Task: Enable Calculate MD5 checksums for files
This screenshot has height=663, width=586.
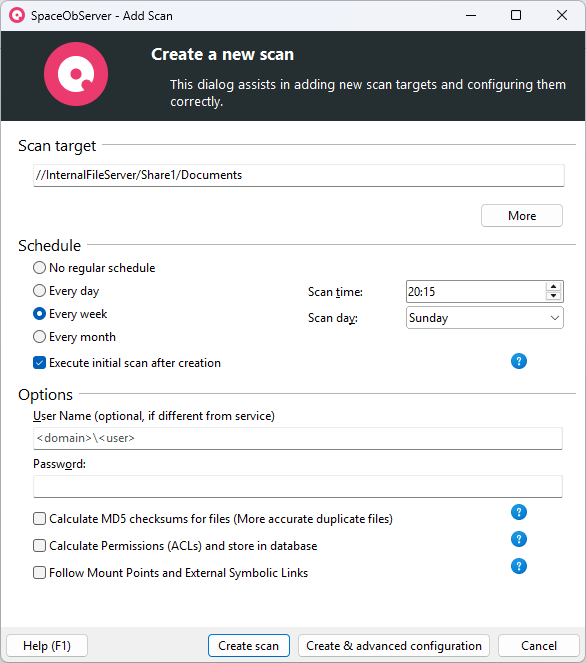Action: (39, 519)
